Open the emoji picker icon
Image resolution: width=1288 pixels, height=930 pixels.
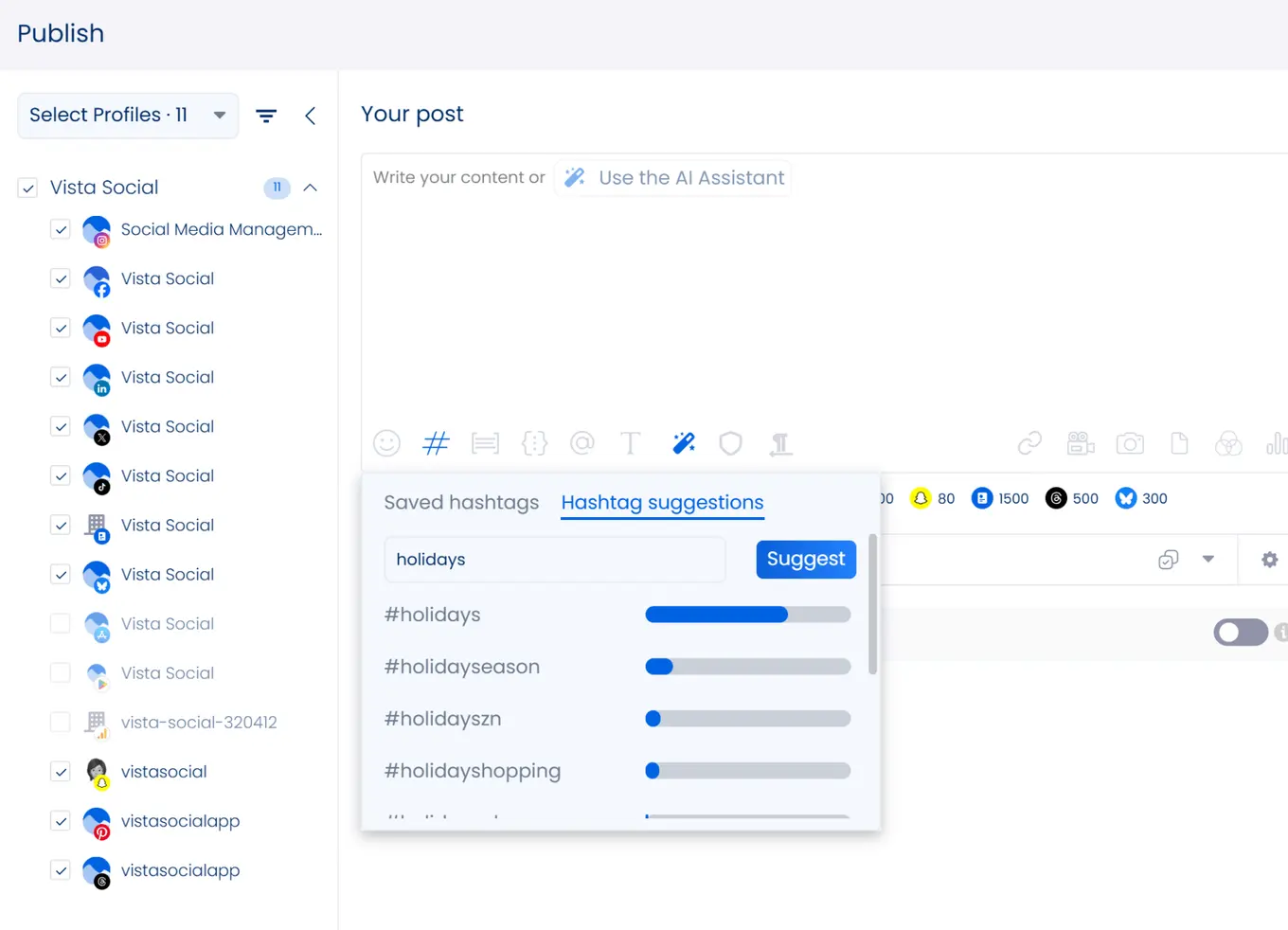click(386, 443)
